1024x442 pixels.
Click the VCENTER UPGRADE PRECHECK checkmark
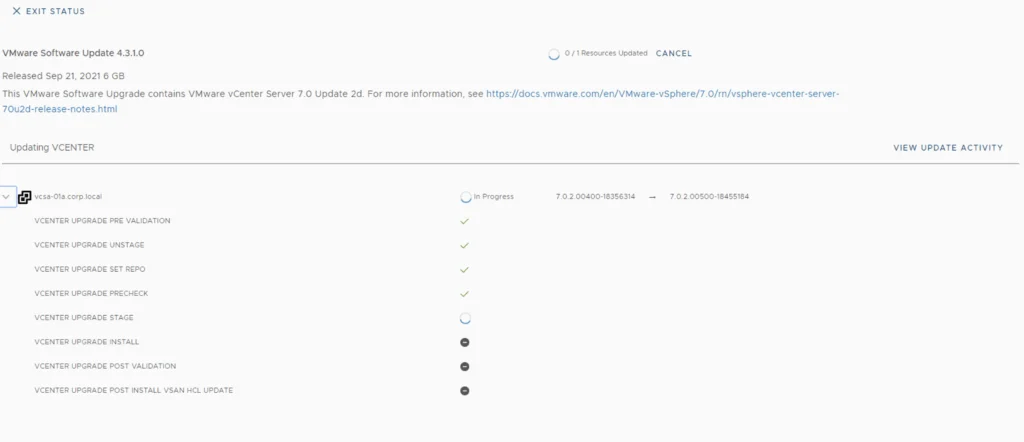coord(464,294)
